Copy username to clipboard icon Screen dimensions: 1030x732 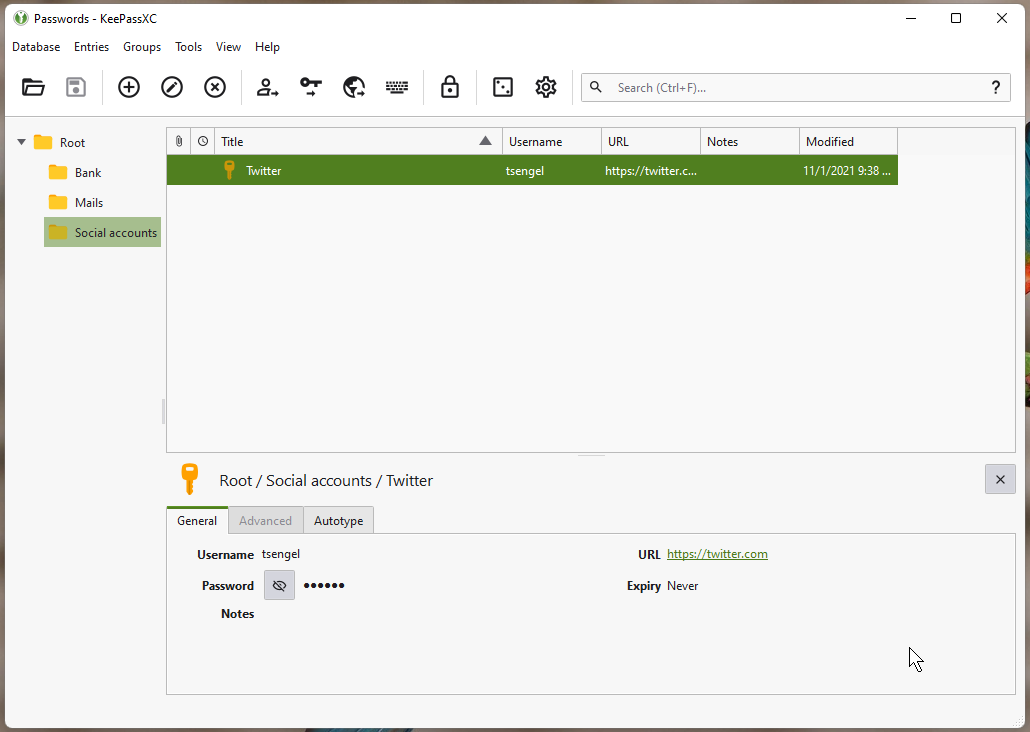tap(267, 87)
